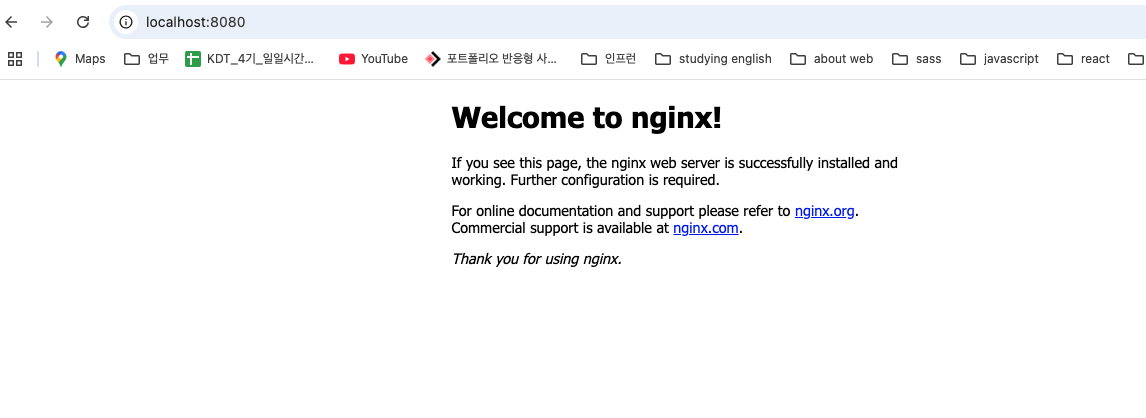Click the 'Thank you for using nginx.' text
This screenshot has height=418, width=1146.
(x=536, y=259)
